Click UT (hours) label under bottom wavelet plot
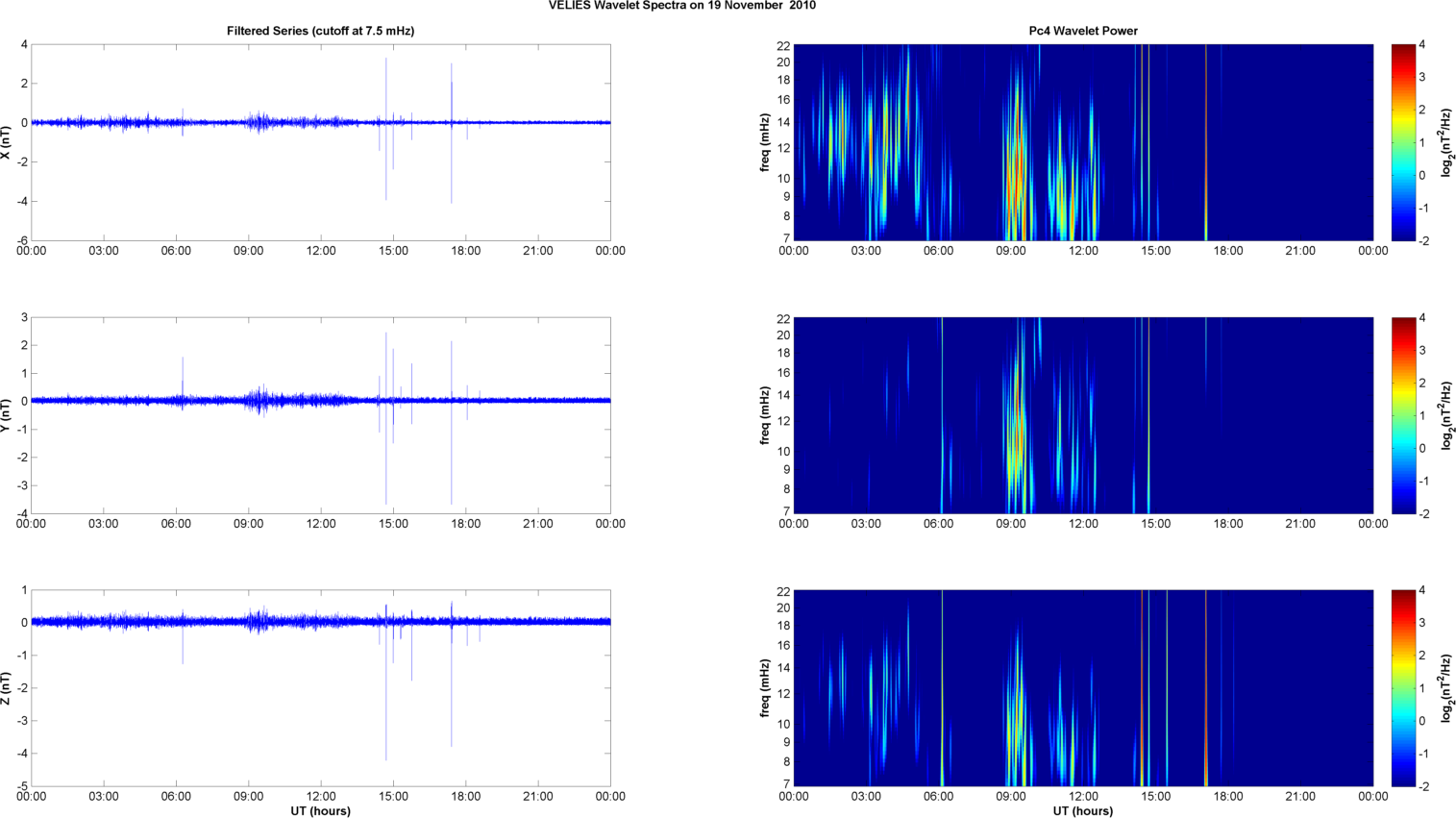Viewport: 1456px width, 818px height. 1083,811
